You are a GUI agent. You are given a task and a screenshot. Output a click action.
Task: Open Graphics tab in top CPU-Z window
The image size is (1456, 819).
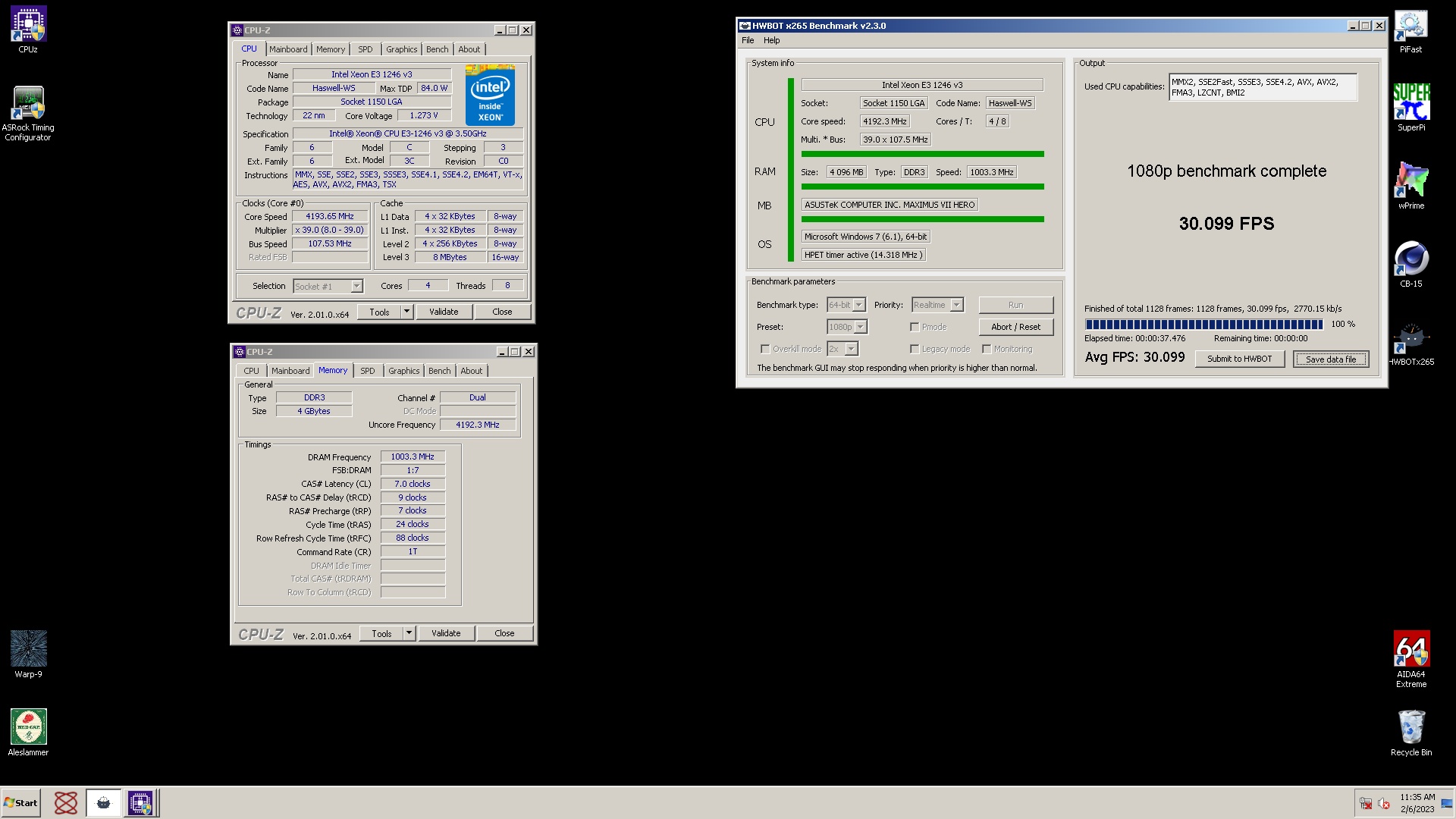click(x=401, y=49)
